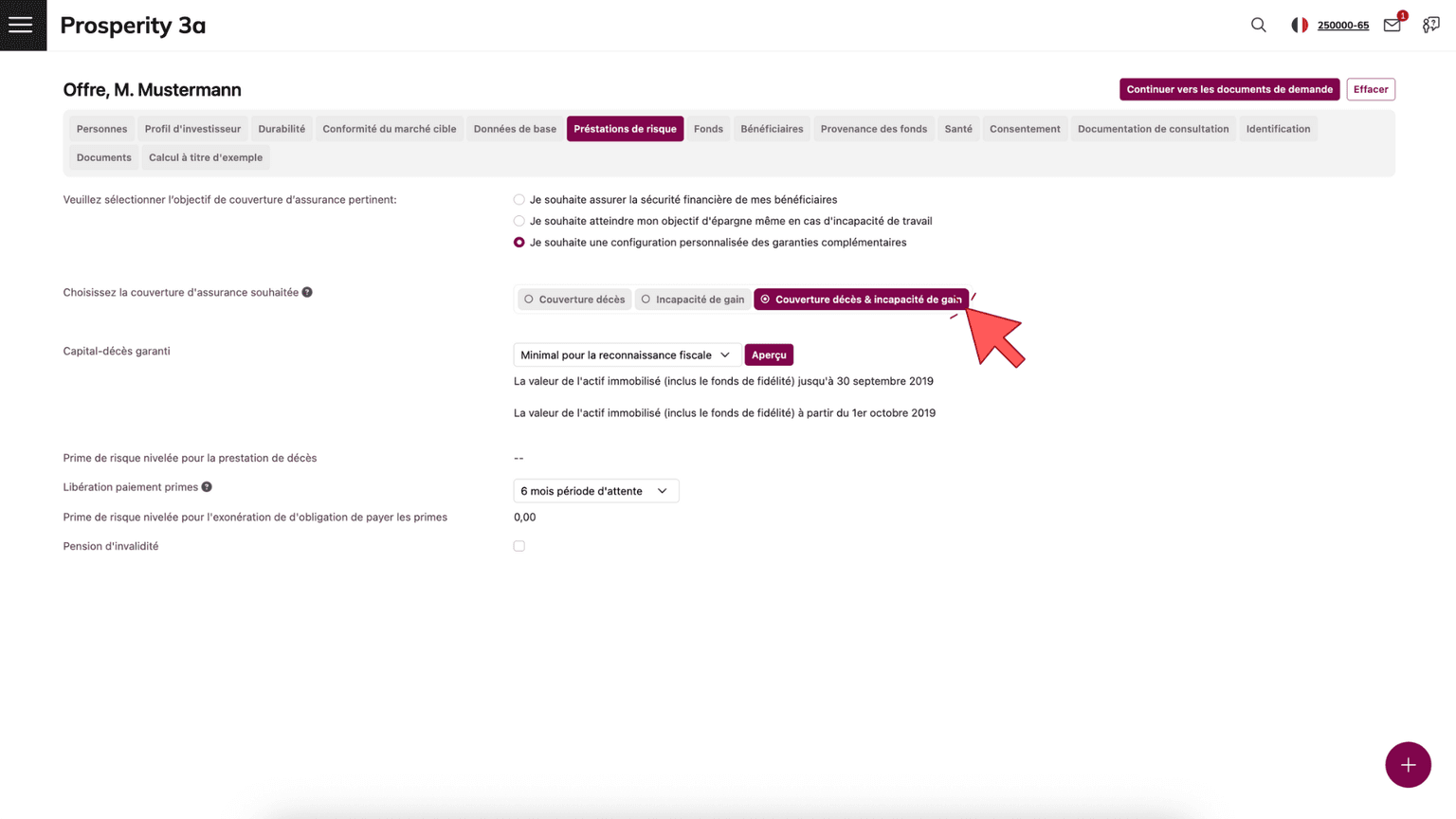Enable the Pension d'invalidité checkbox

(519, 546)
